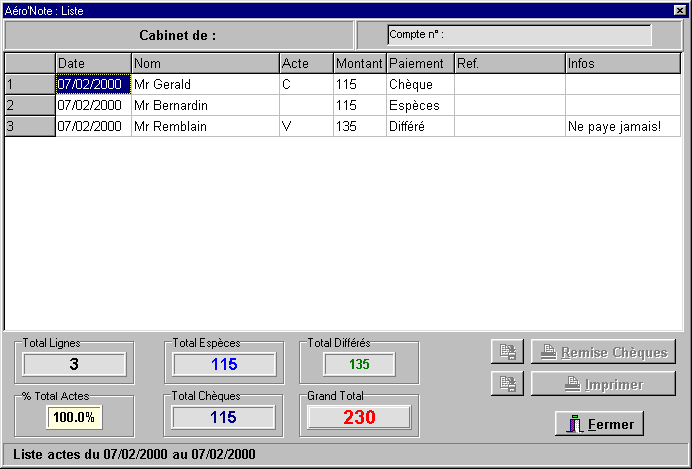The height and width of the screenshot is (469, 692).
Task: Click the copy icon beside Imprimer
Action: coord(507,383)
